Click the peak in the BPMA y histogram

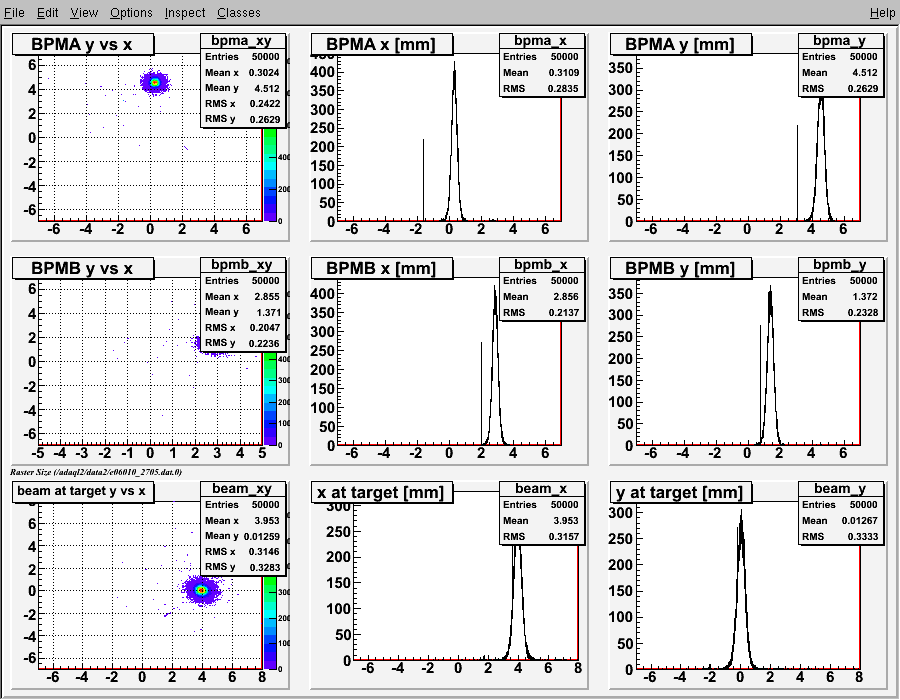821,103
